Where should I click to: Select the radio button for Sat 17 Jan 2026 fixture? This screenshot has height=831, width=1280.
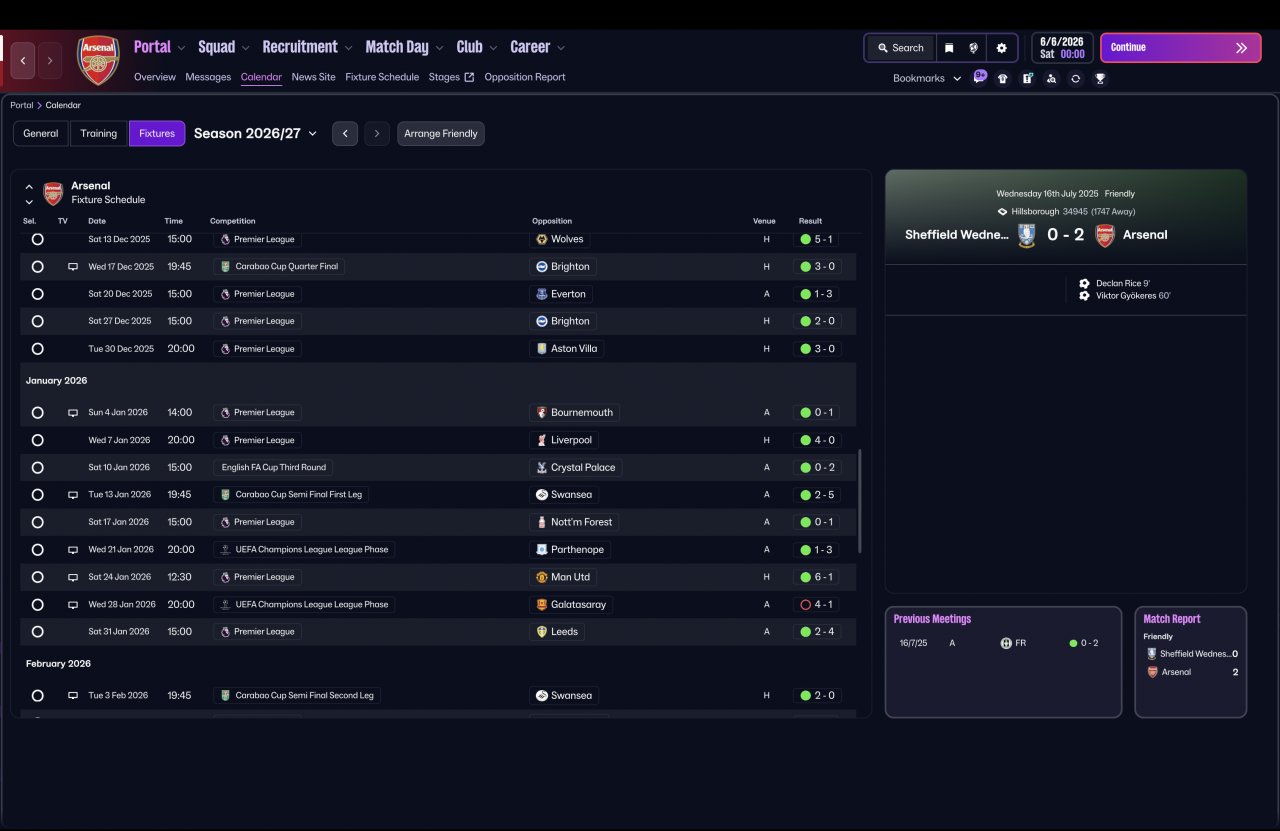pos(38,522)
